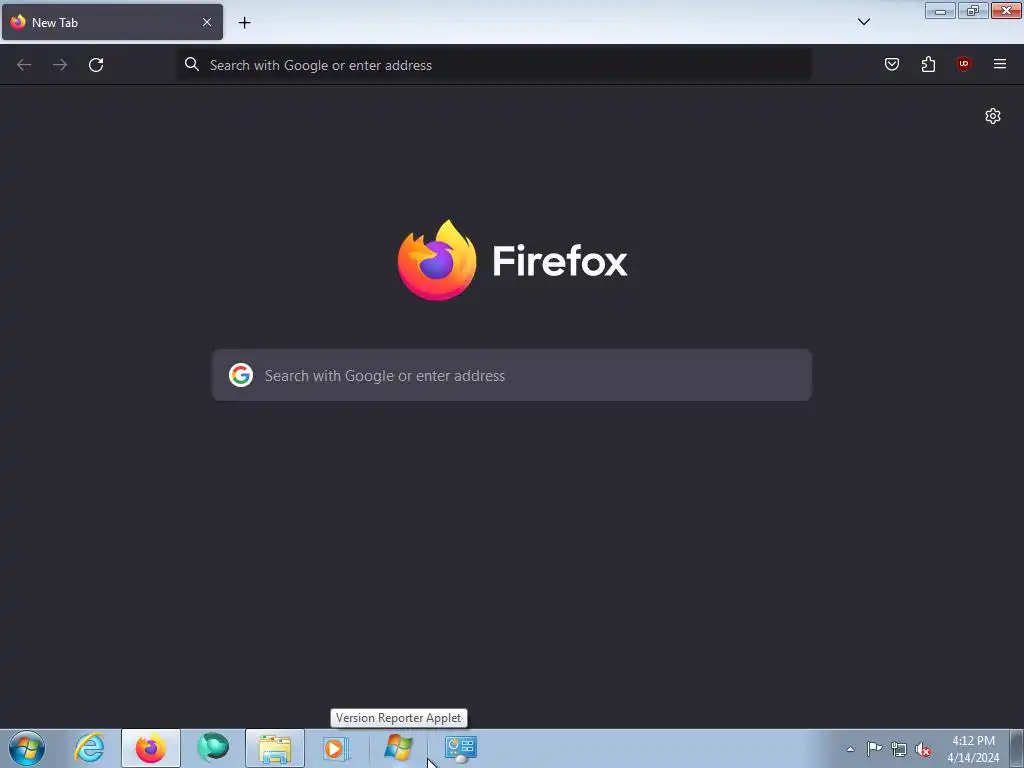
Task: Open Windows Explorer folder on taskbar
Action: coord(275,748)
